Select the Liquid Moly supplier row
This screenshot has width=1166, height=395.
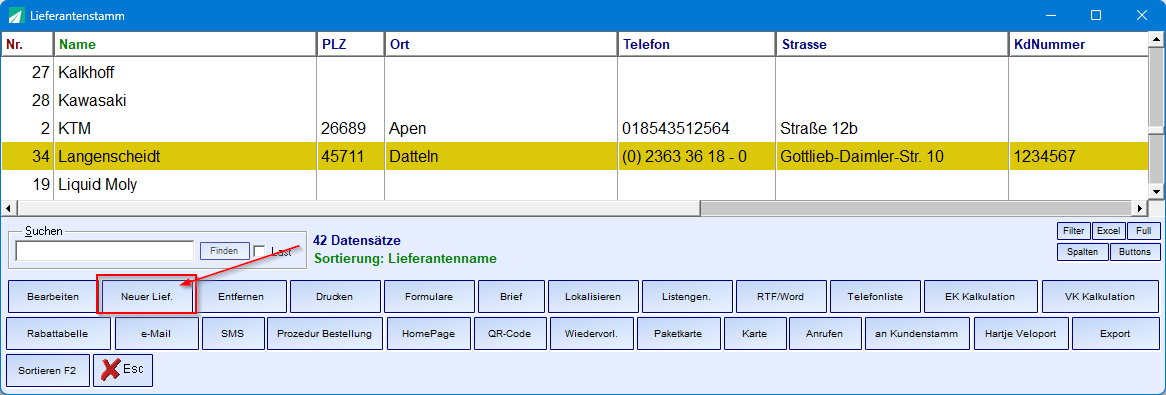pyautogui.click(x=576, y=184)
